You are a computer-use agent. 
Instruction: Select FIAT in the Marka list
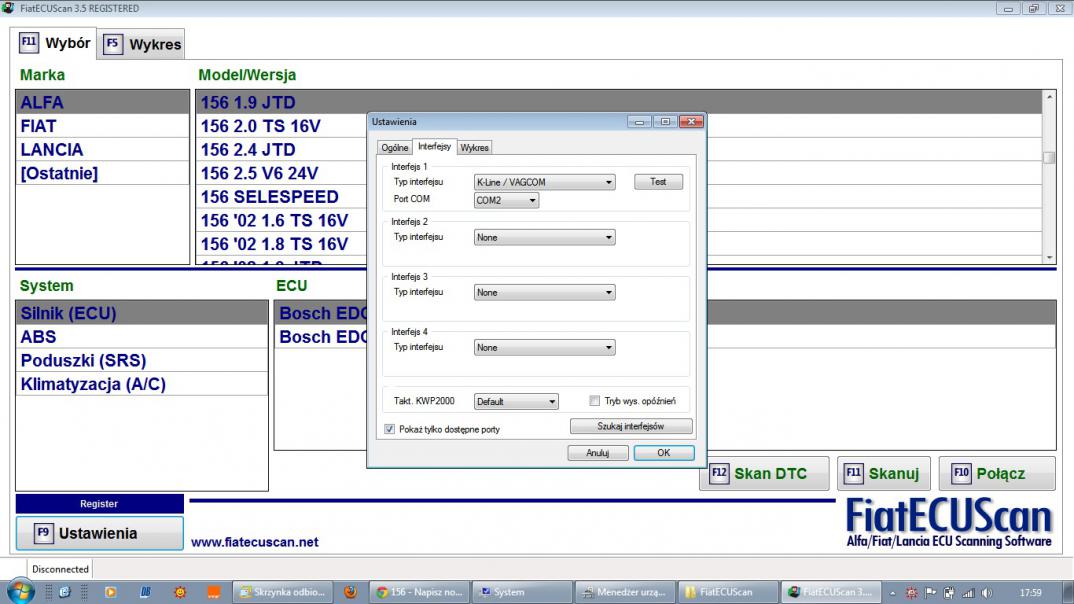[103, 126]
